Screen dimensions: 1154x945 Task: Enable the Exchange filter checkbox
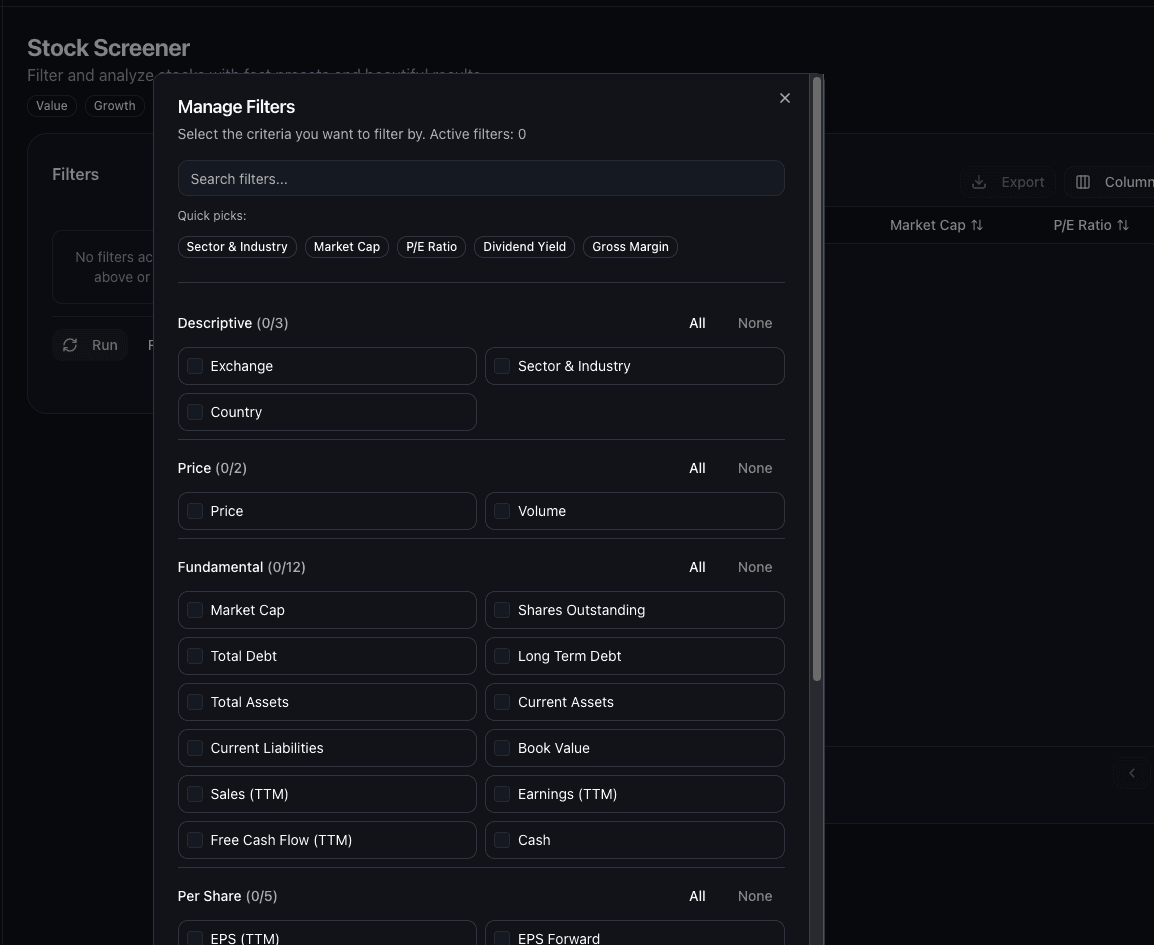195,366
